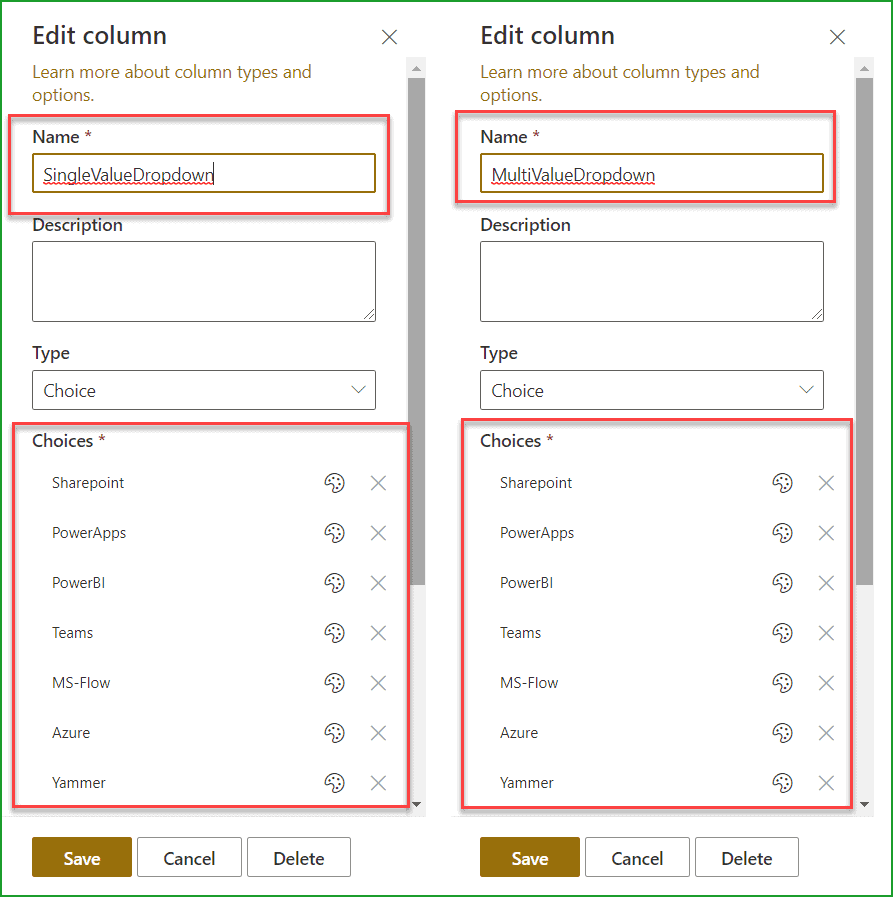This screenshot has height=897, width=893.
Task: Open color palette for PowerBI in right panel
Action: [782, 583]
